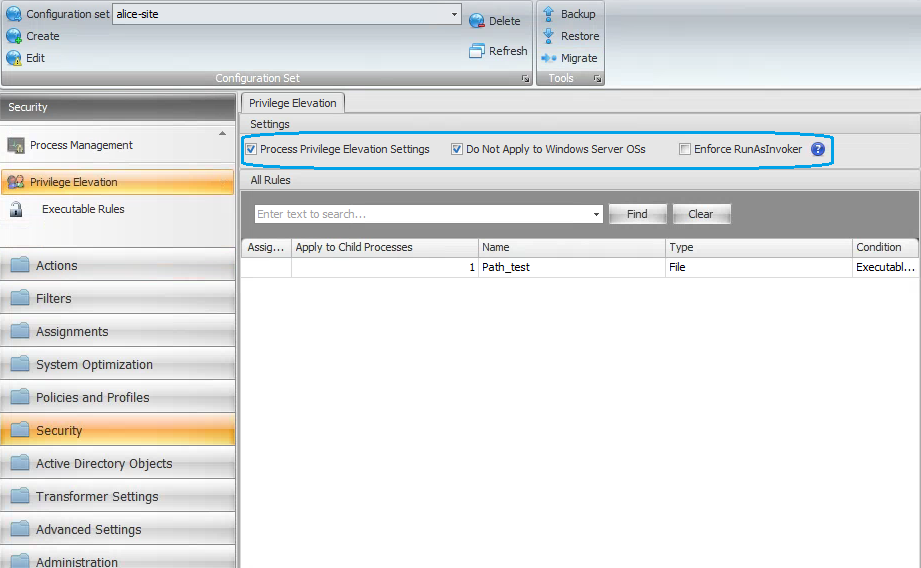
Task: Click the Clear button
Action: tap(701, 214)
